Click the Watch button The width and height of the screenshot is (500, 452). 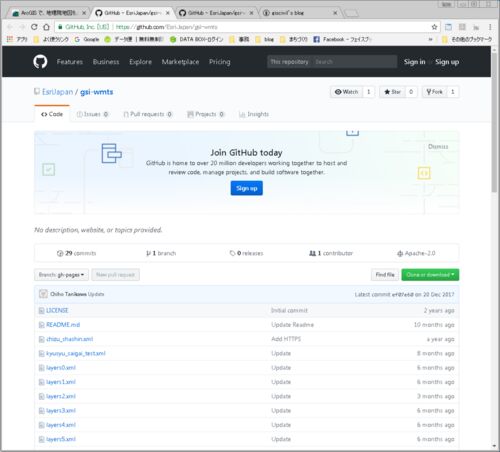(346, 92)
